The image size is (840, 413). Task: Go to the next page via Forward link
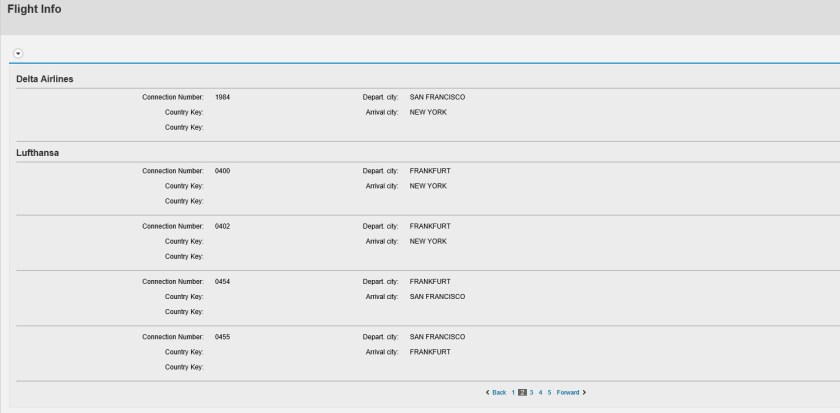tap(568, 392)
